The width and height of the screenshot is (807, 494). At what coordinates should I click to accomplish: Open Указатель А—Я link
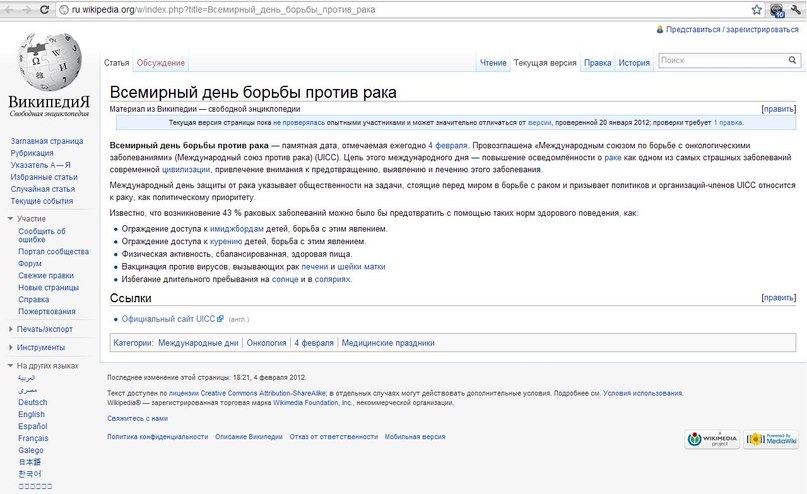tap(41, 165)
